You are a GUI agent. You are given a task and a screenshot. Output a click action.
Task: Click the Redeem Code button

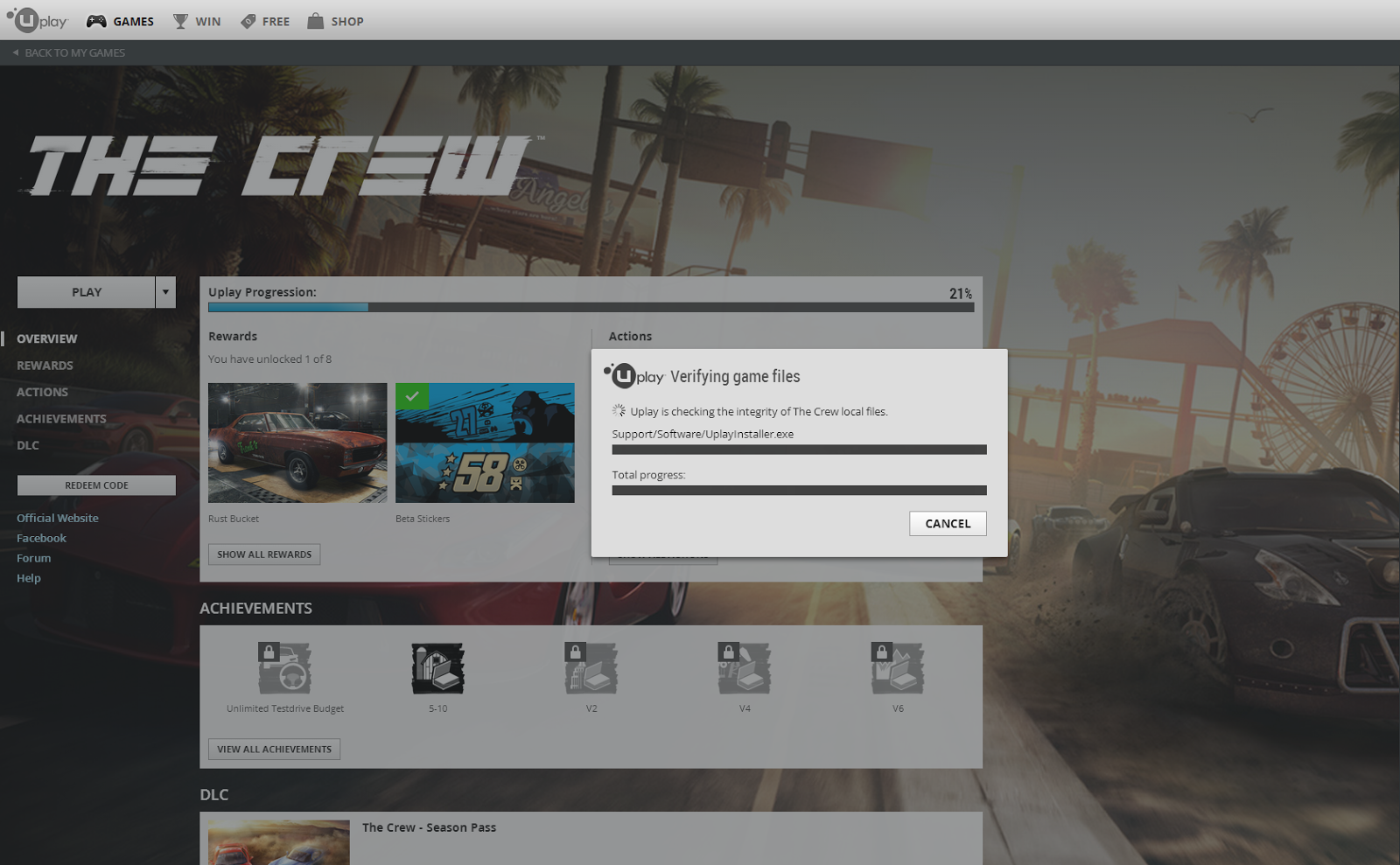pos(96,485)
